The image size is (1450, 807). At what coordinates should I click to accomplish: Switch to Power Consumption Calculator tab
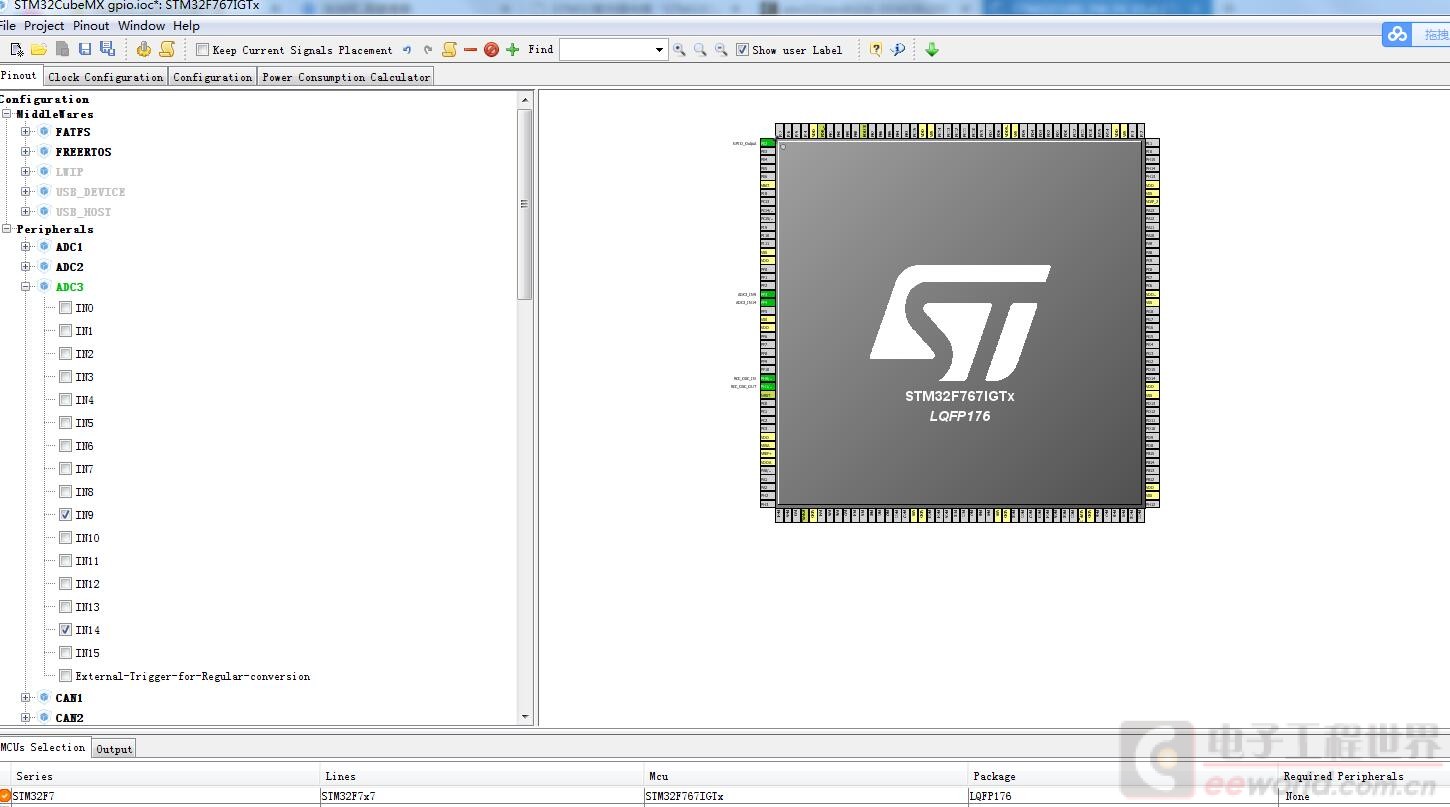346,76
